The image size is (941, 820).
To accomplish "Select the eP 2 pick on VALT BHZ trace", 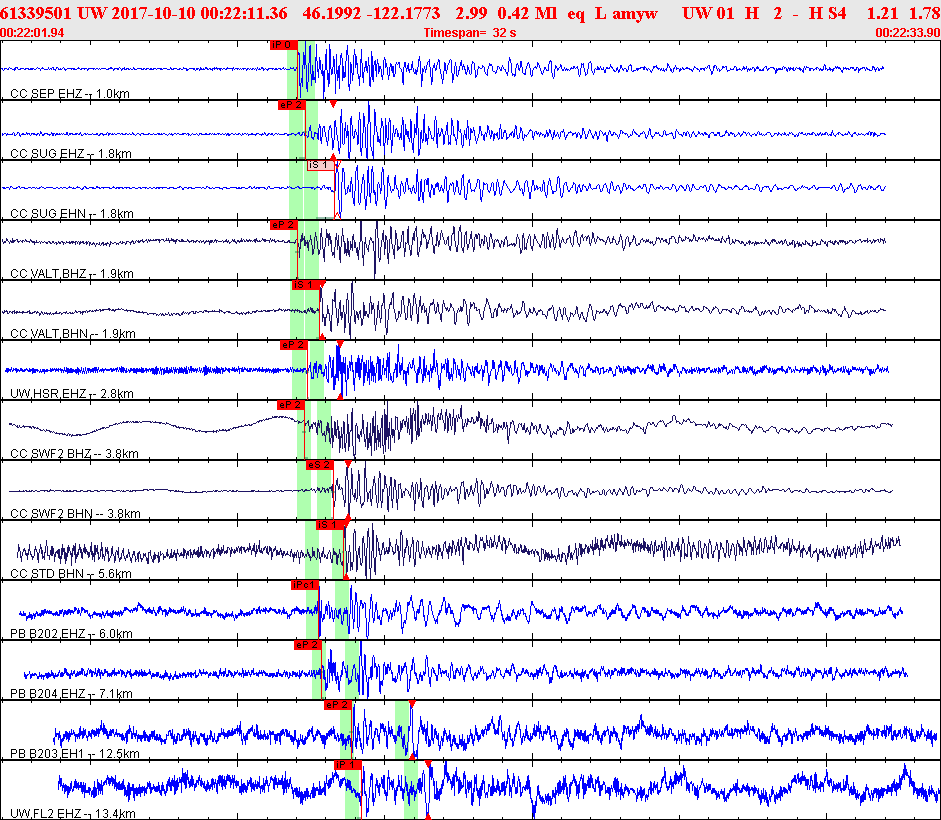I will (283, 225).
